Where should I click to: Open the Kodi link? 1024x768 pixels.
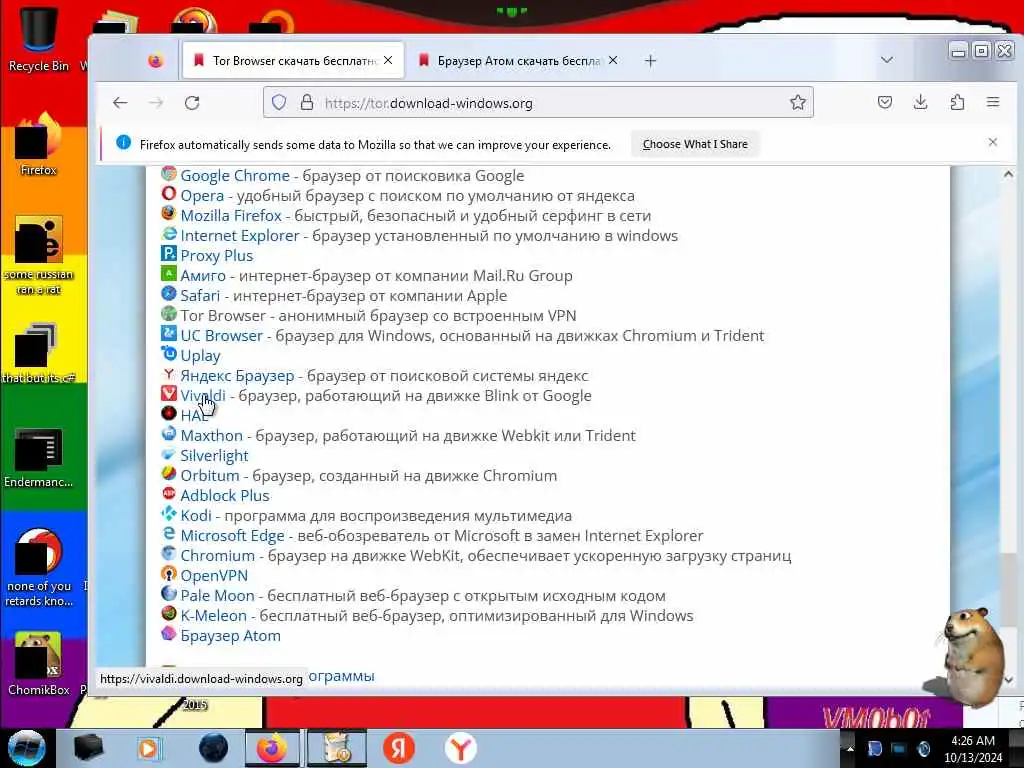[195, 516]
